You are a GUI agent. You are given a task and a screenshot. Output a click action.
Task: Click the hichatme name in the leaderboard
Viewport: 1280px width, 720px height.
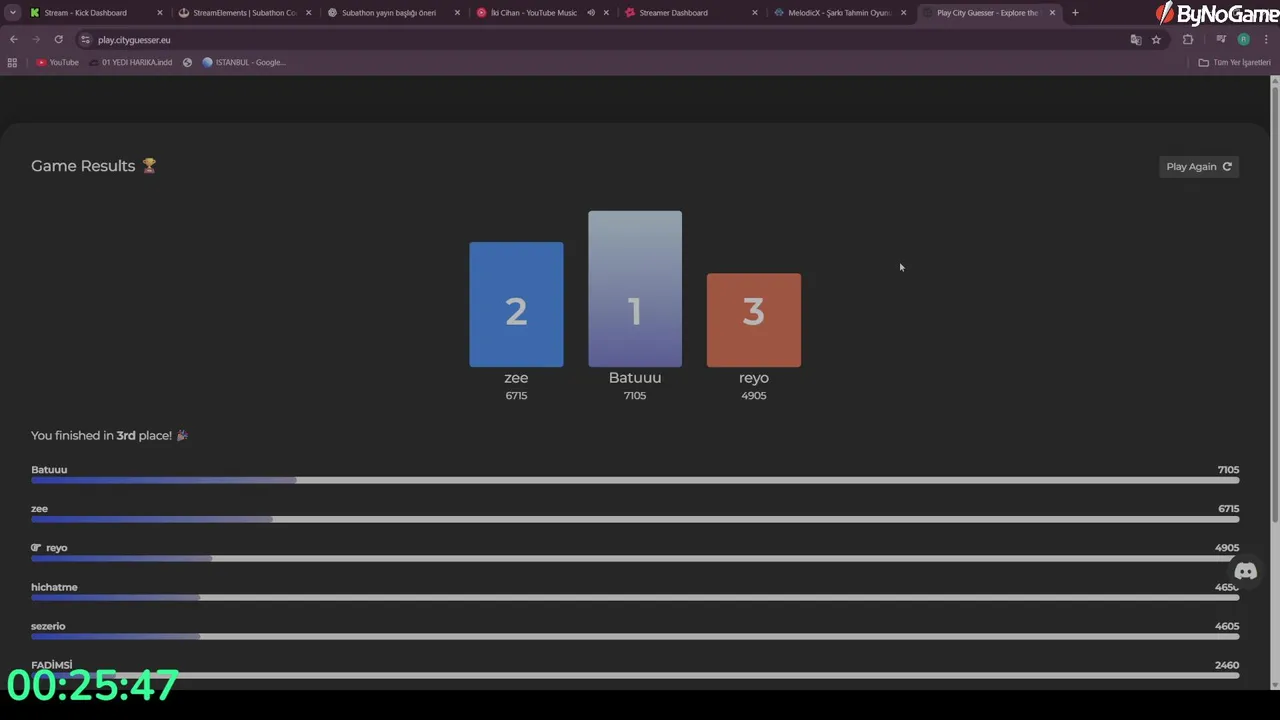coord(54,587)
